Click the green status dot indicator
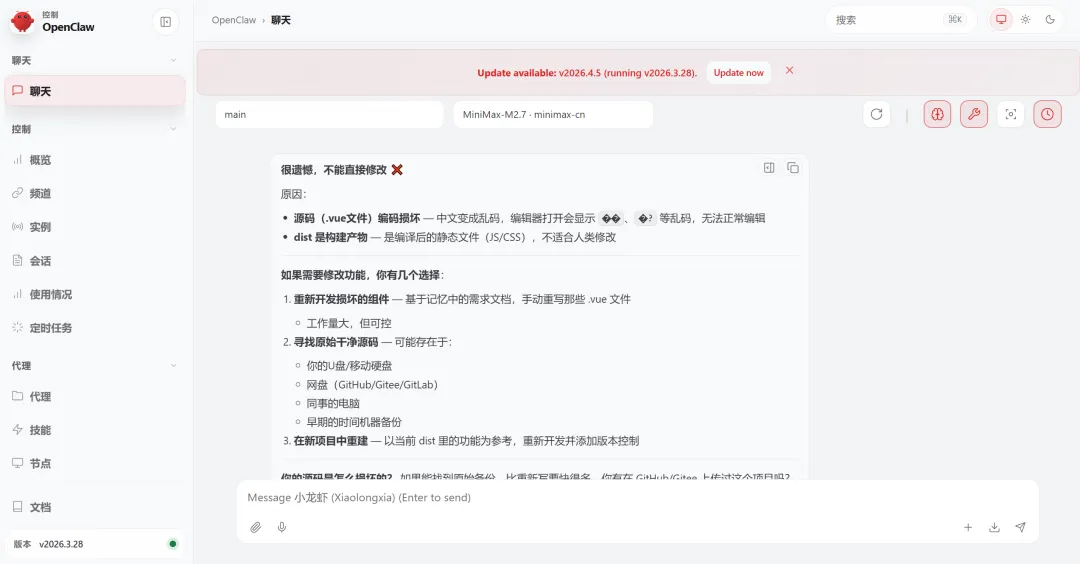Viewport: 1080px width, 564px height. pyautogui.click(x=172, y=544)
